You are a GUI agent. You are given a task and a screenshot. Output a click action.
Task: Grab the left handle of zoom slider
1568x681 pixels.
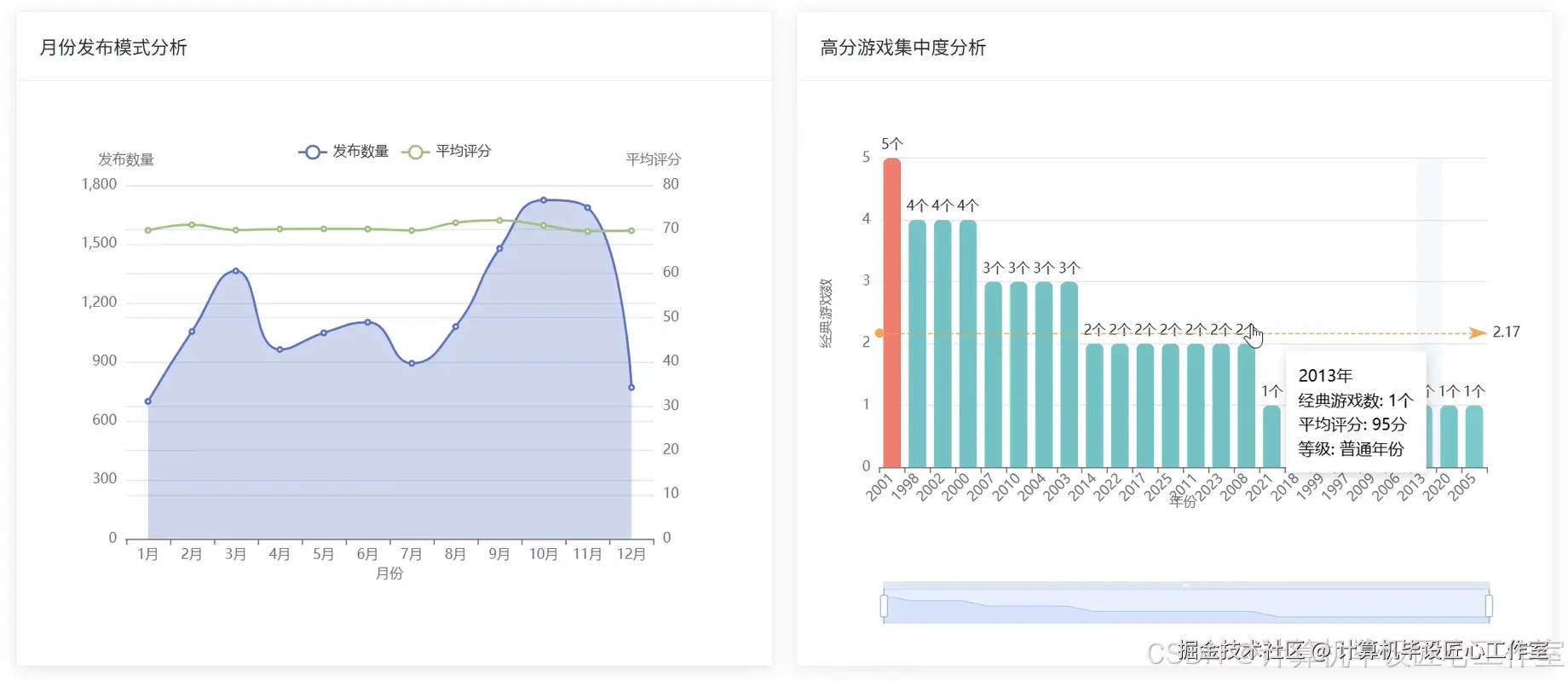pos(884,606)
